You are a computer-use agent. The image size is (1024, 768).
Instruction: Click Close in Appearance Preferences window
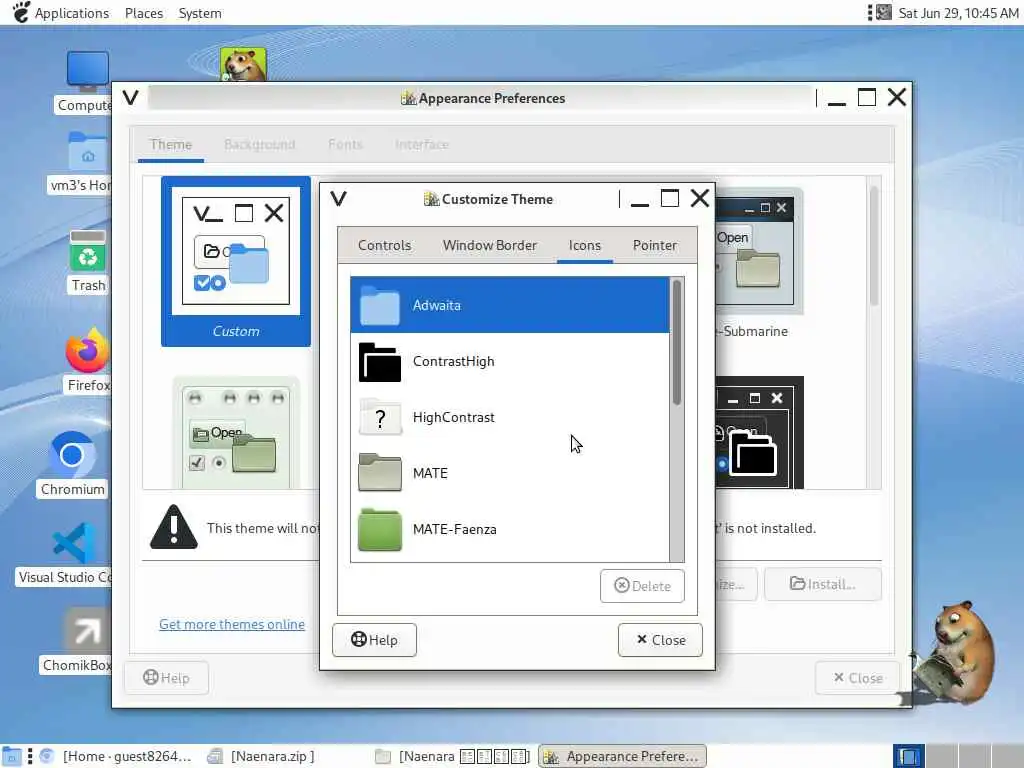tap(857, 678)
